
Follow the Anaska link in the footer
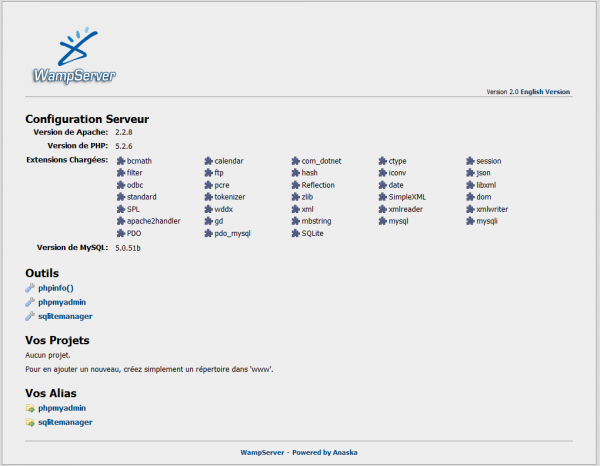[x=345, y=452]
